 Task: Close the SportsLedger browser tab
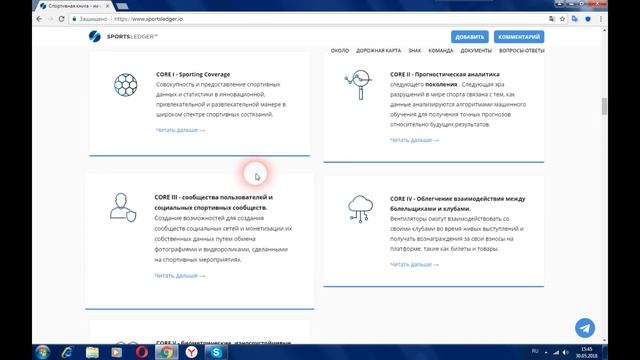[107, 6]
